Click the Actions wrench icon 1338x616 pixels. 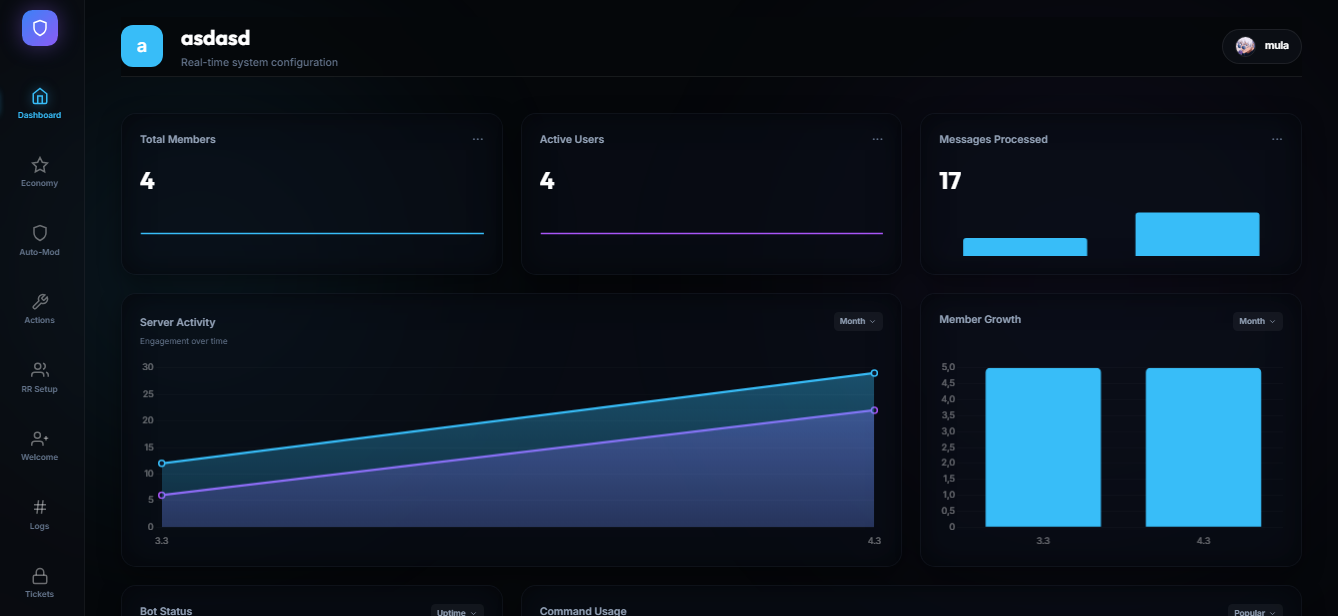coord(39,305)
